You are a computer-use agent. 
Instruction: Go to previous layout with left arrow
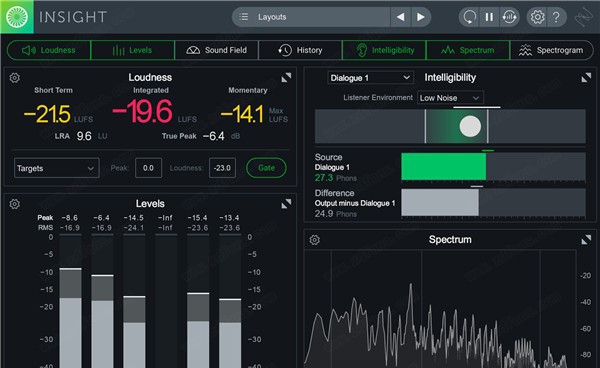click(x=400, y=17)
